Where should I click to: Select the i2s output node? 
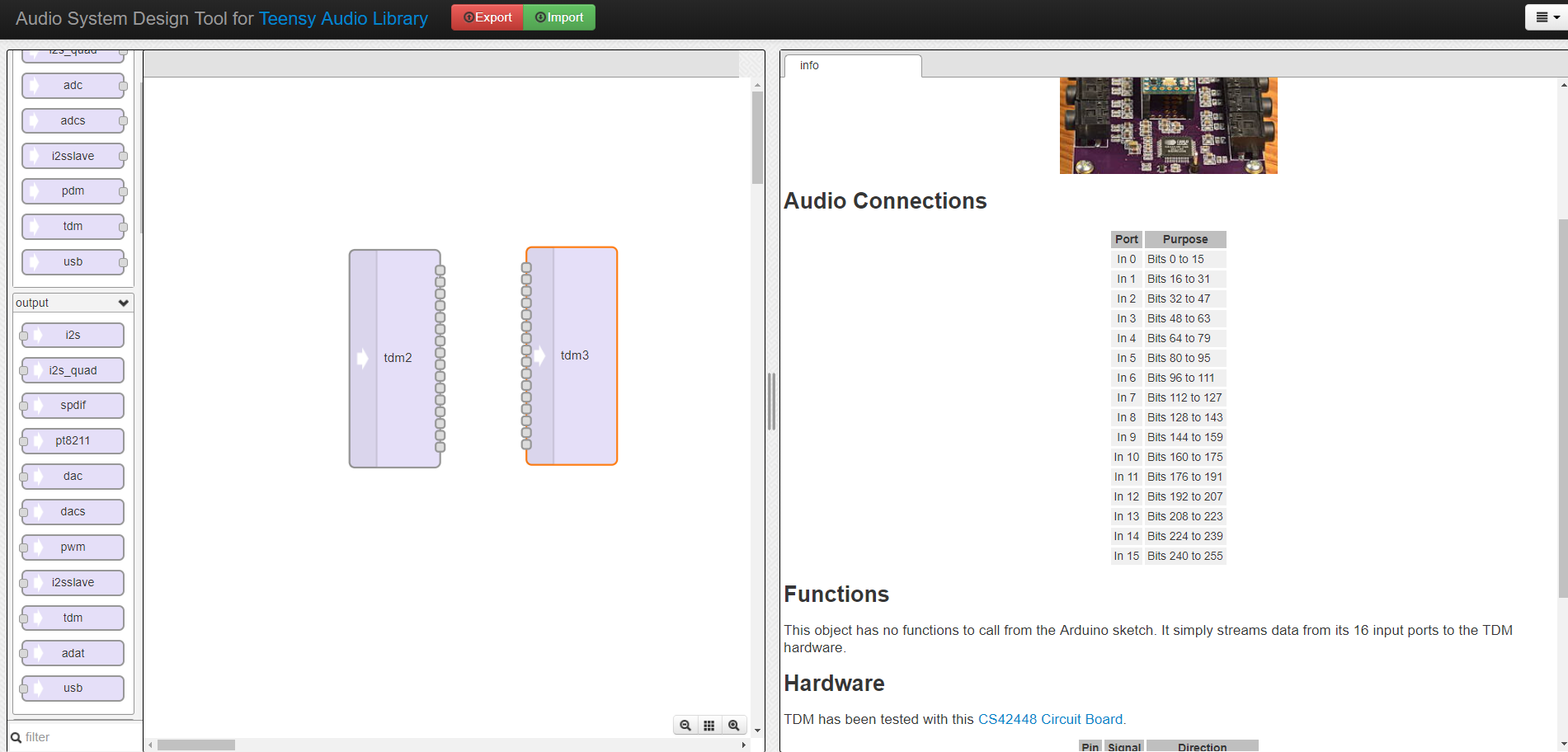tap(73, 336)
